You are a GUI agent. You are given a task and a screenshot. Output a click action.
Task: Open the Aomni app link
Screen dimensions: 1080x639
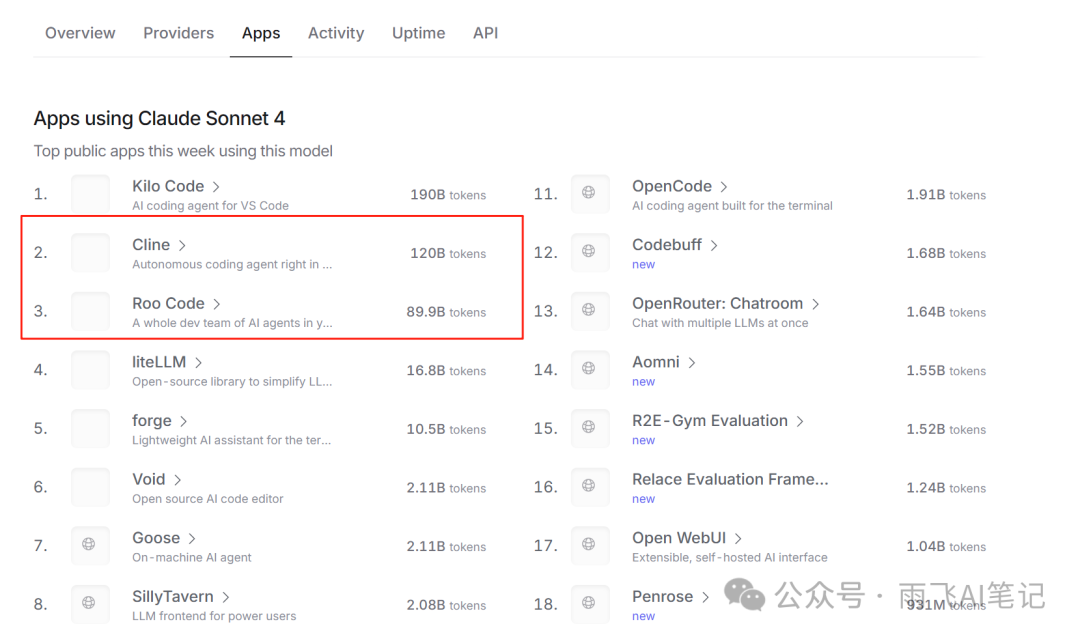(x=656, y=362)
